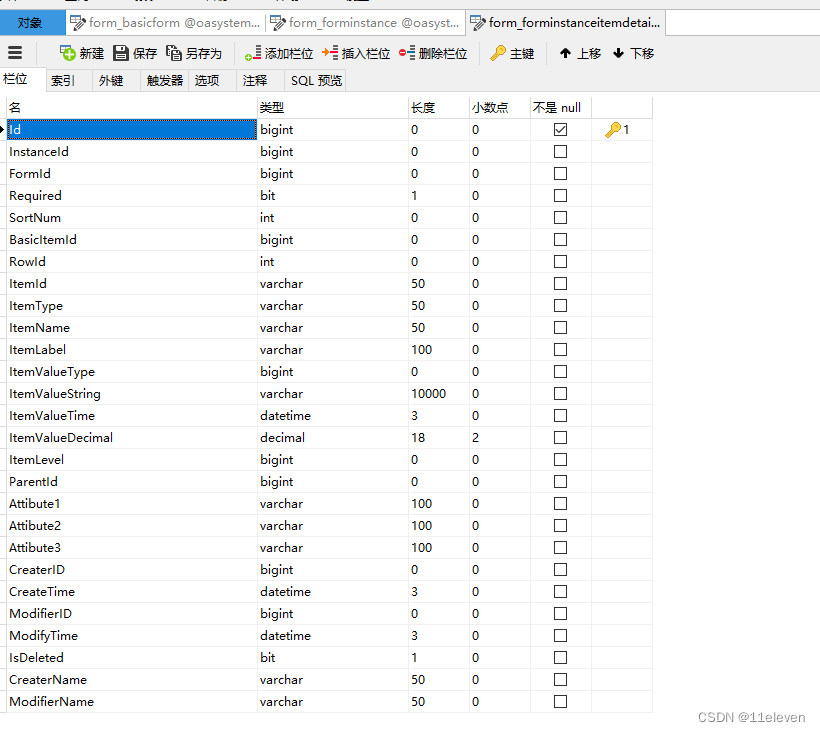This screenshot has height=732, width=820.
Task: Click the length 10000 cell
Action: pos(439,394)
